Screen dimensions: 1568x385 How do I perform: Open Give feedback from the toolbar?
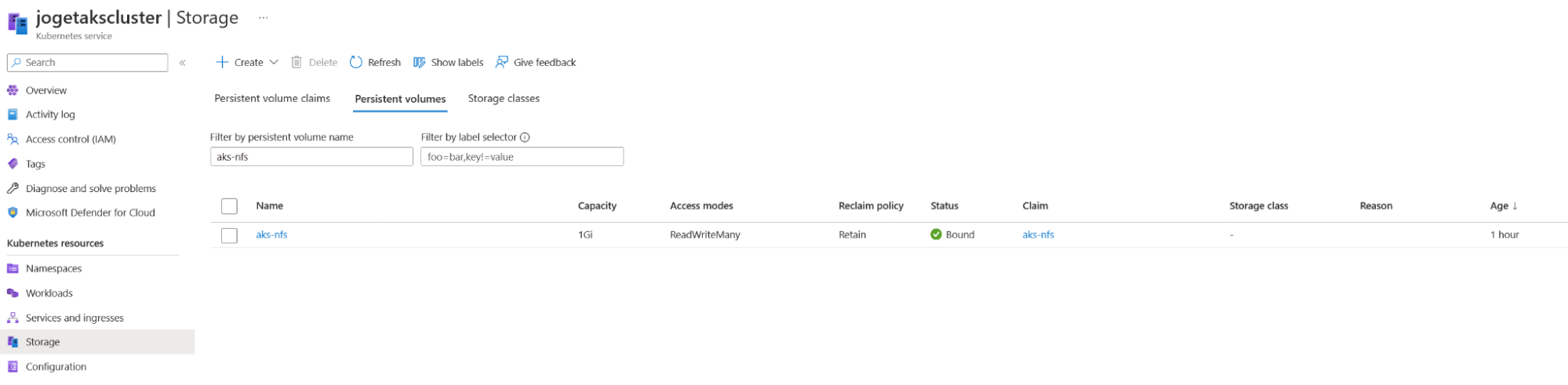coord(536,62)
